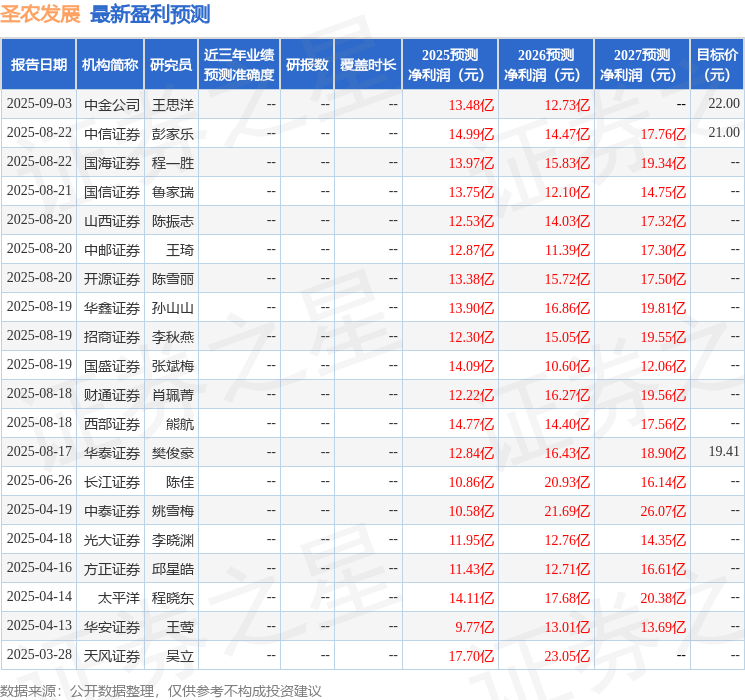Click analyst name 程晓东 in 太平洋 row
This screenshot has height=700, width=745.
(172, 597)
